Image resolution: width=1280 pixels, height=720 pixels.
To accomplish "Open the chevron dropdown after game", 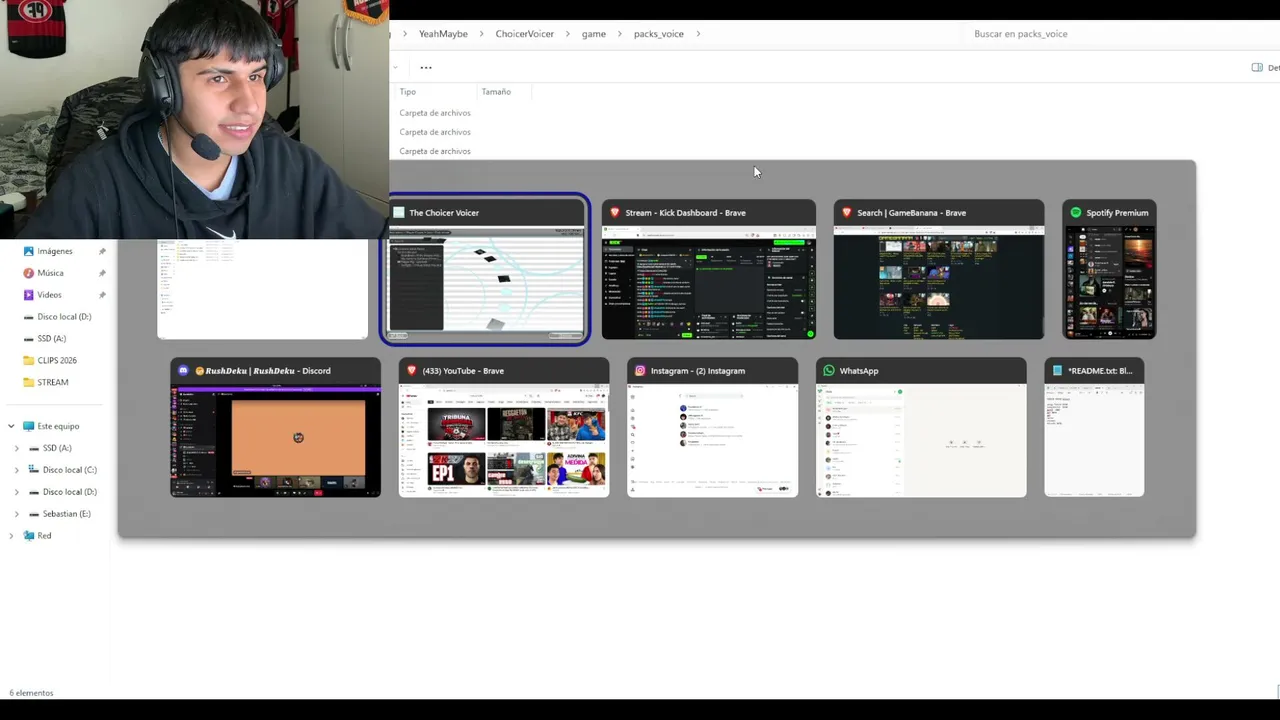I will pyautogui.click(x=619, y=34).
